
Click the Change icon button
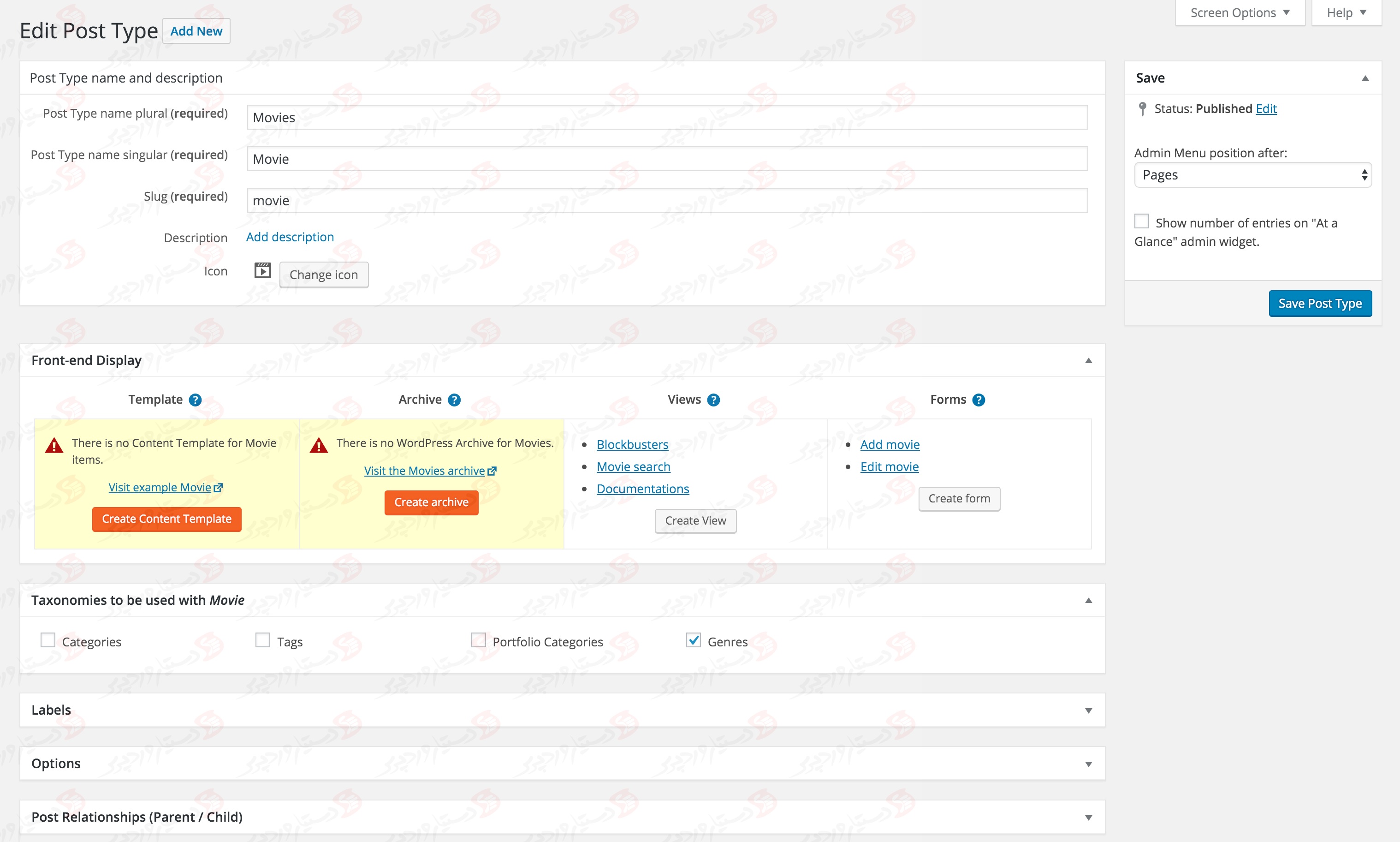pos(324,274)
